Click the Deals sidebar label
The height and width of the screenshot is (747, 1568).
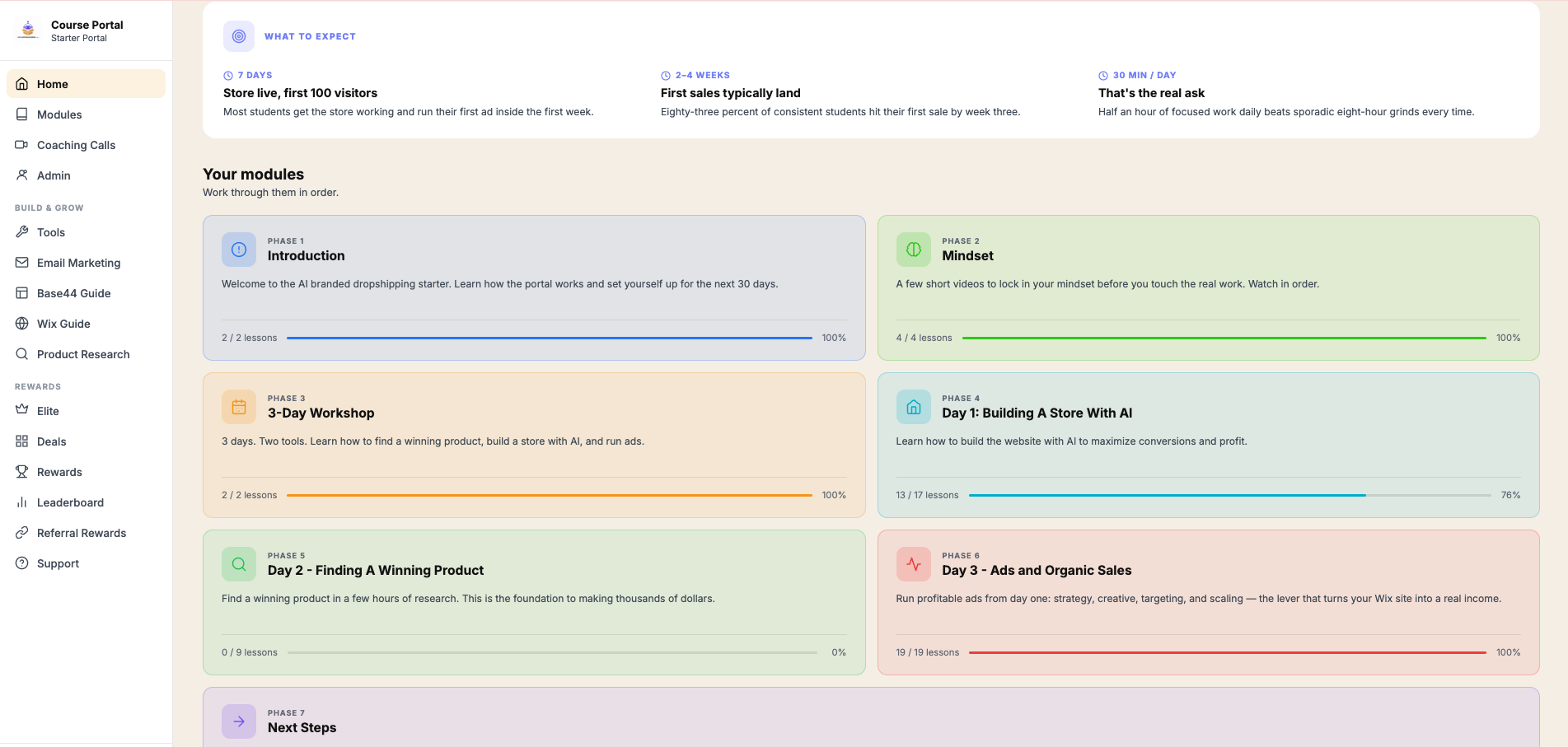pyautogui.click(x=51, y=441)
